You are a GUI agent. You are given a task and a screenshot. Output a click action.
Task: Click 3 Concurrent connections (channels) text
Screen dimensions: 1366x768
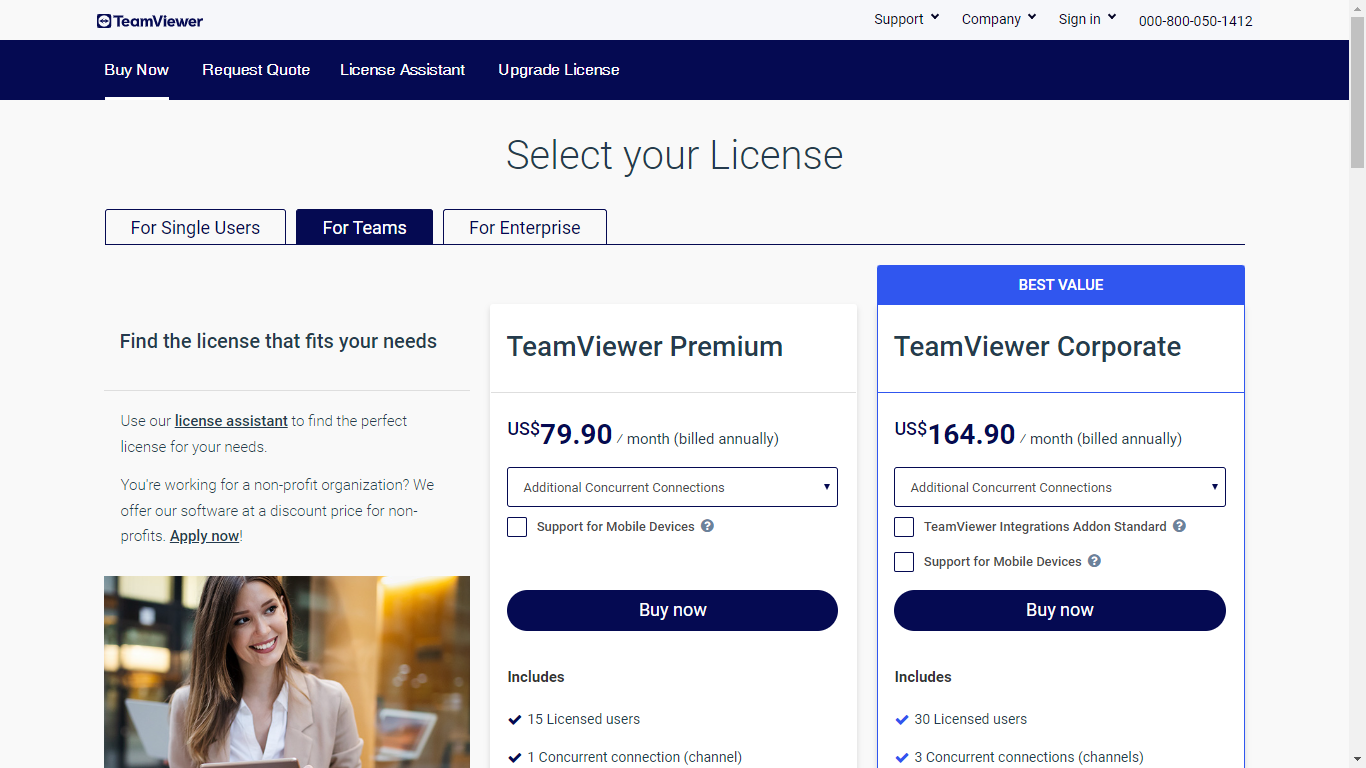tap(1029, 757)
